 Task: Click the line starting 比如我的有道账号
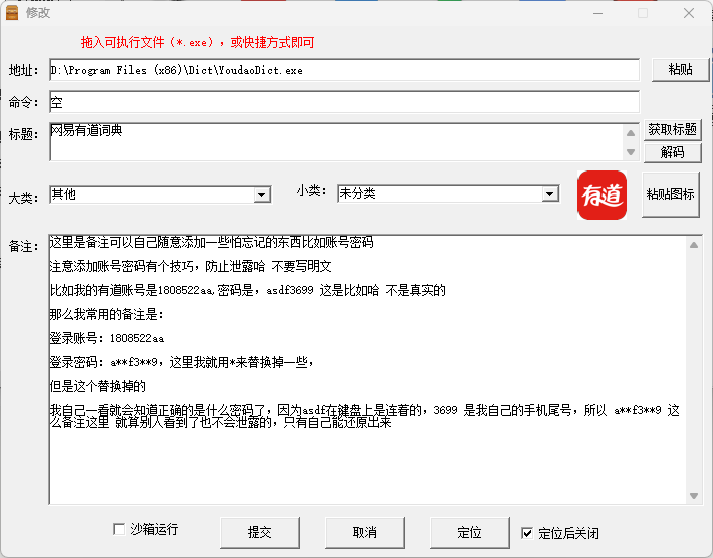pyautogui.click(x=247, y=290)
